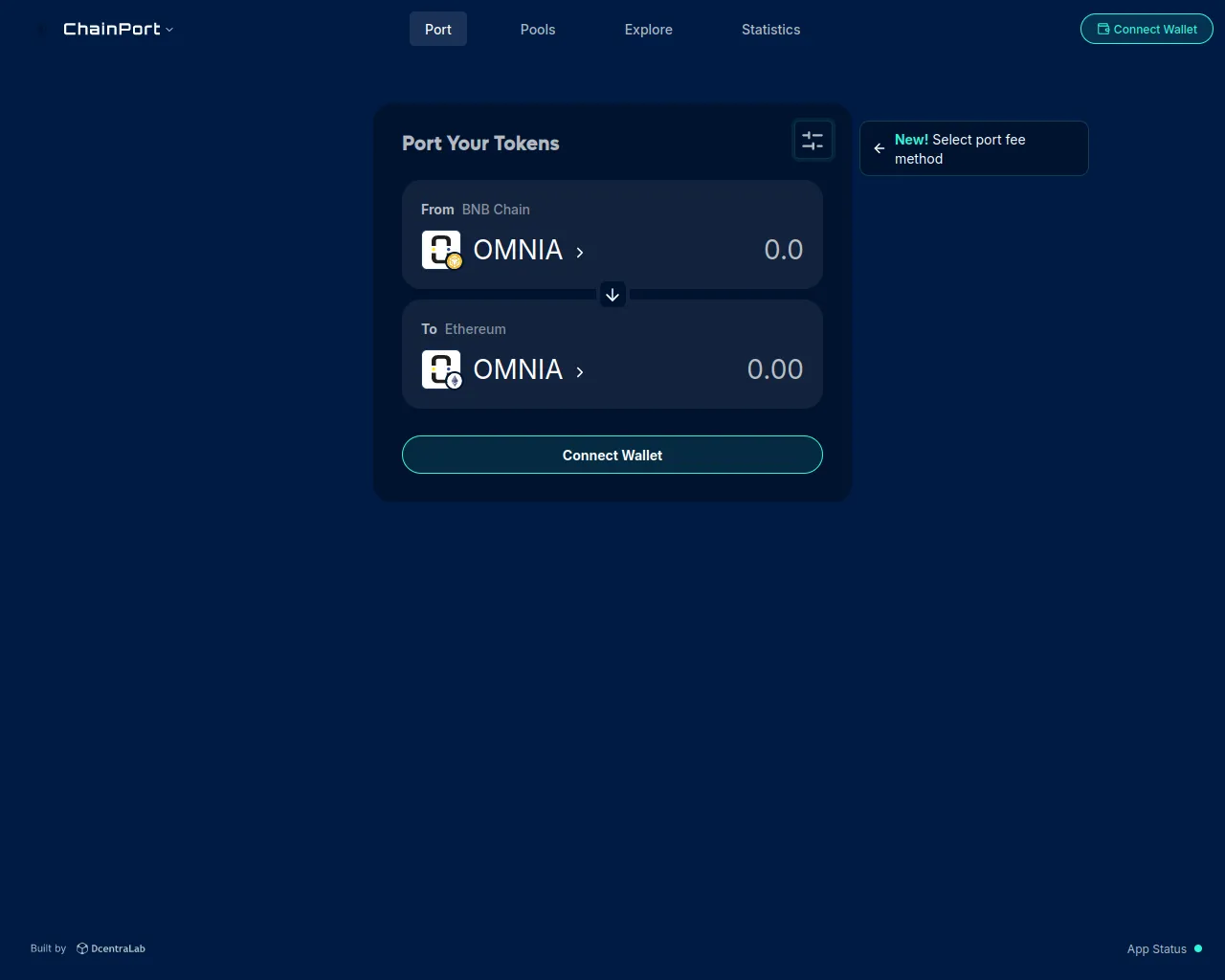Open the Pools tab
1225x980 pixels.
coord(538,29)
